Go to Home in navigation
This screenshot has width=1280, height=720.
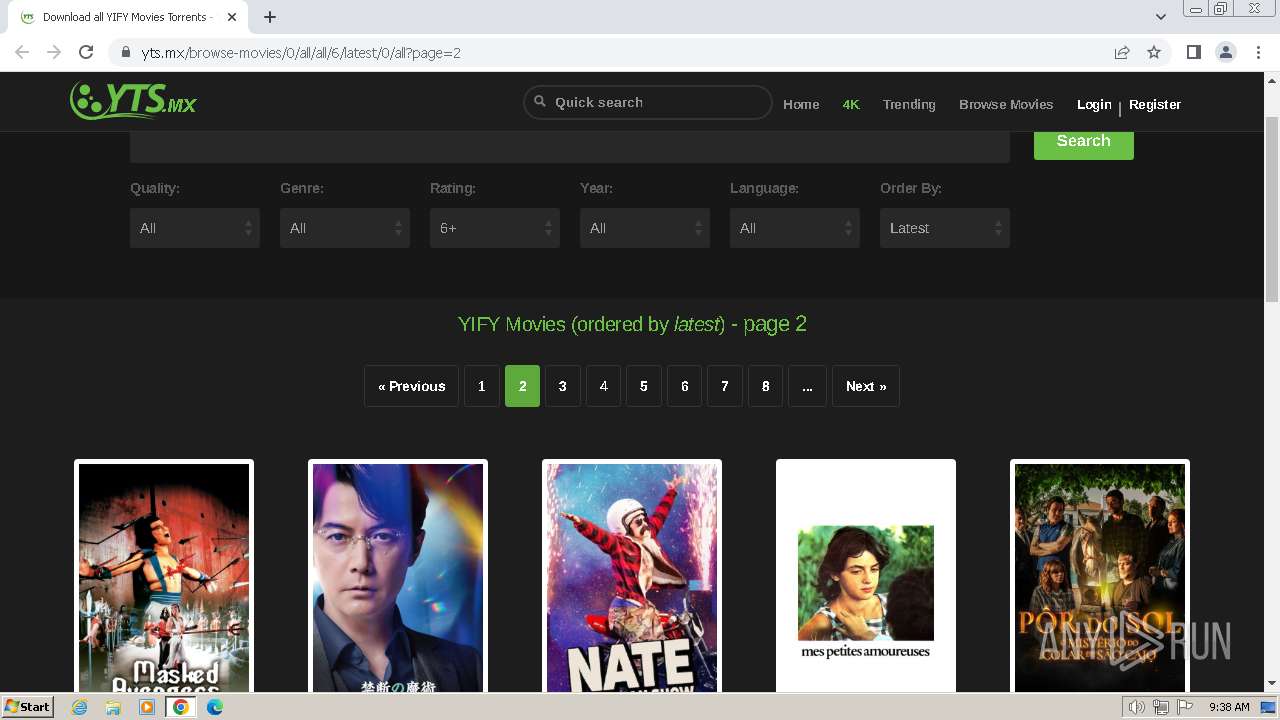point(801,104)
